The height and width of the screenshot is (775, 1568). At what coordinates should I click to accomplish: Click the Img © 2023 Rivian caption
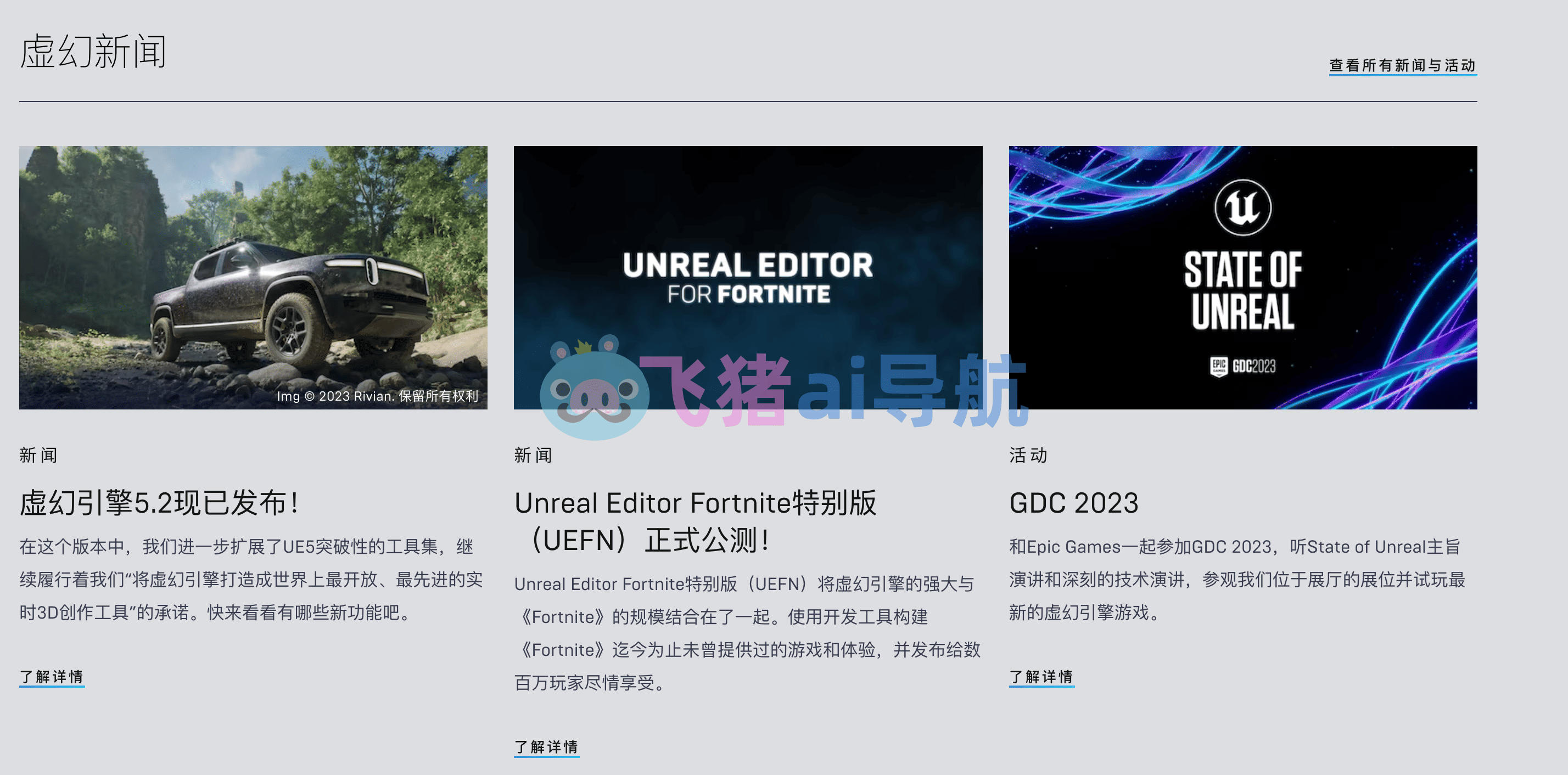pos(377,396)
